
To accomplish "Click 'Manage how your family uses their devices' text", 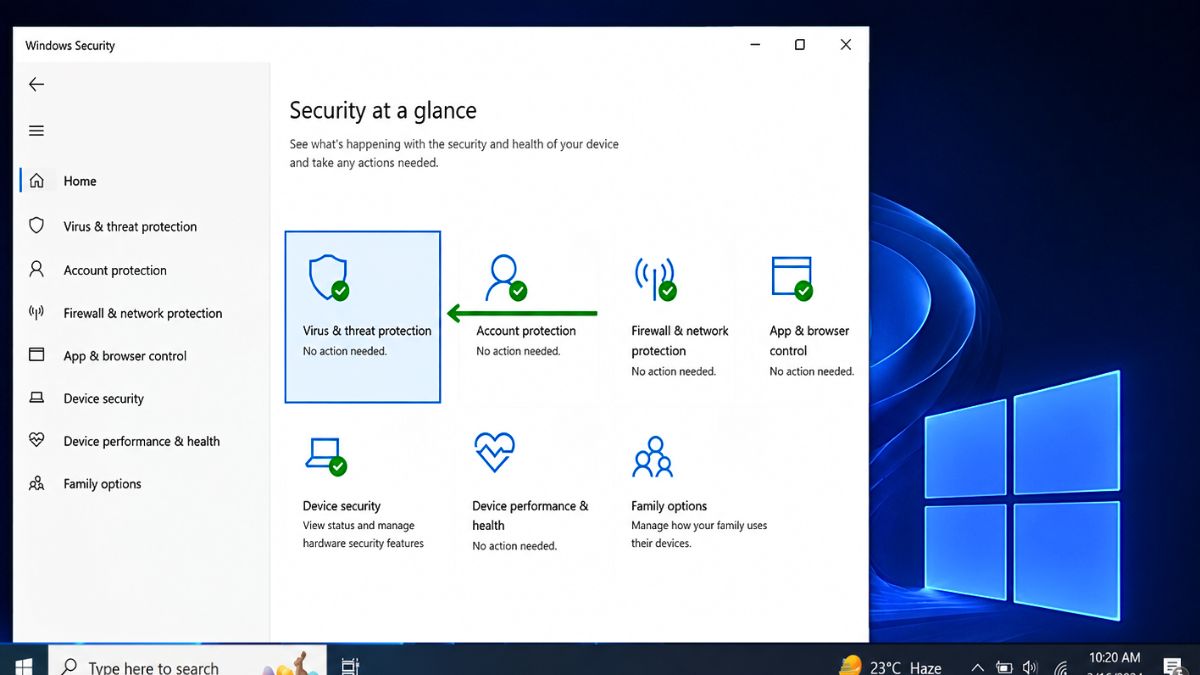I will 699,535.
